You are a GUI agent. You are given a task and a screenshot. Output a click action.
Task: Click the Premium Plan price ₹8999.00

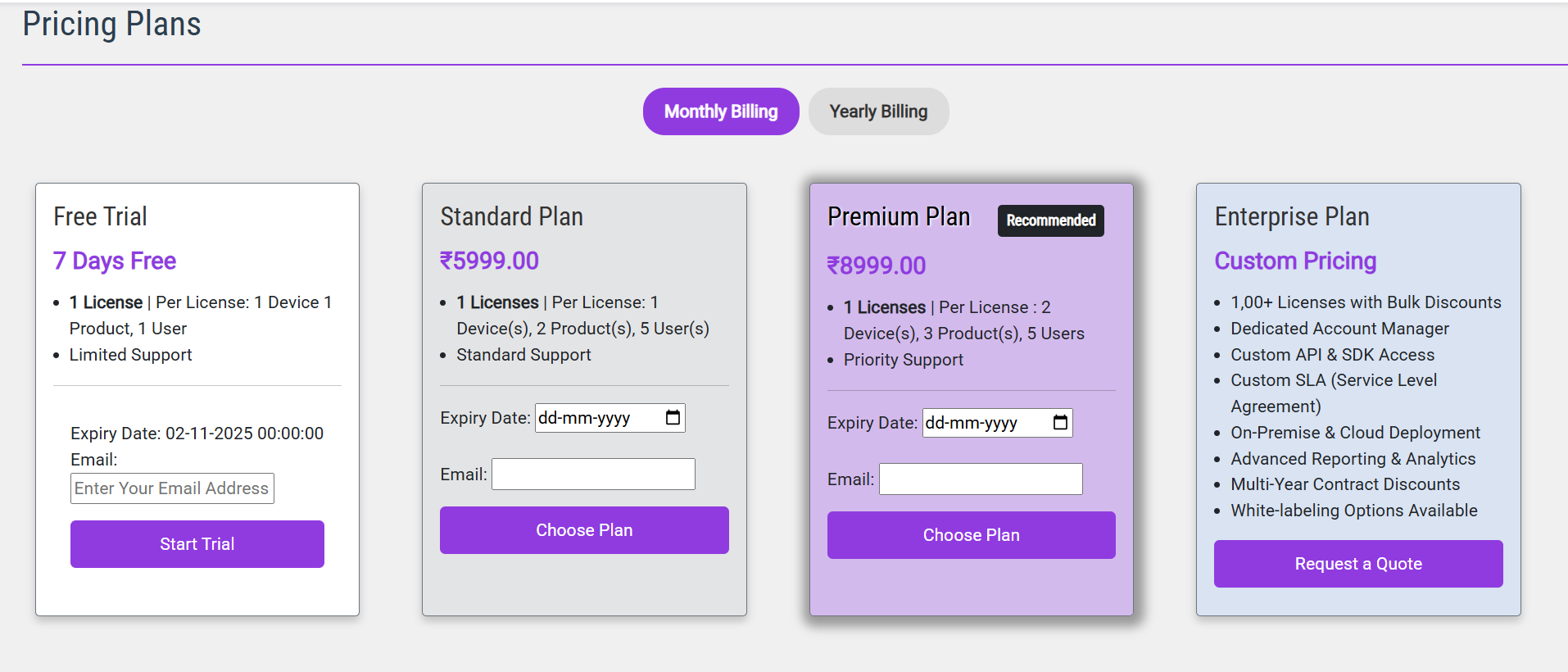coord(877,265)
